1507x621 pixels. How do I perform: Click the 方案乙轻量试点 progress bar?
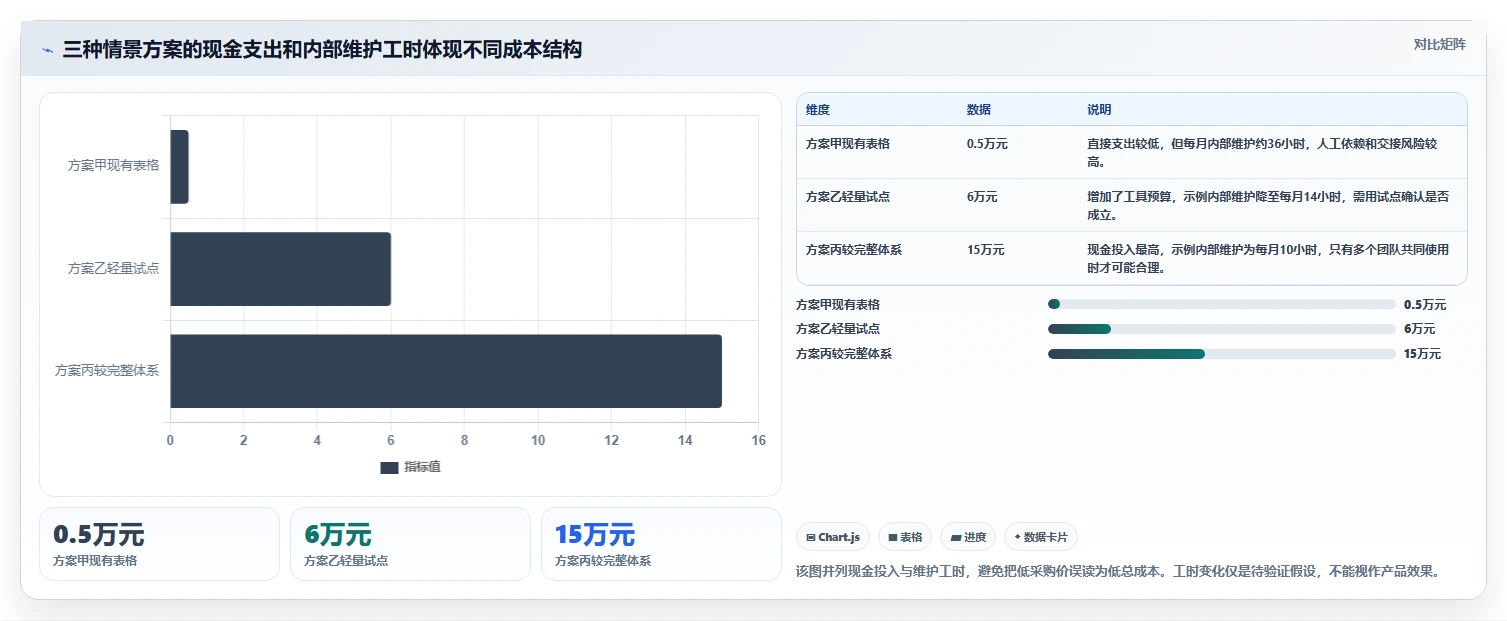1221,329
